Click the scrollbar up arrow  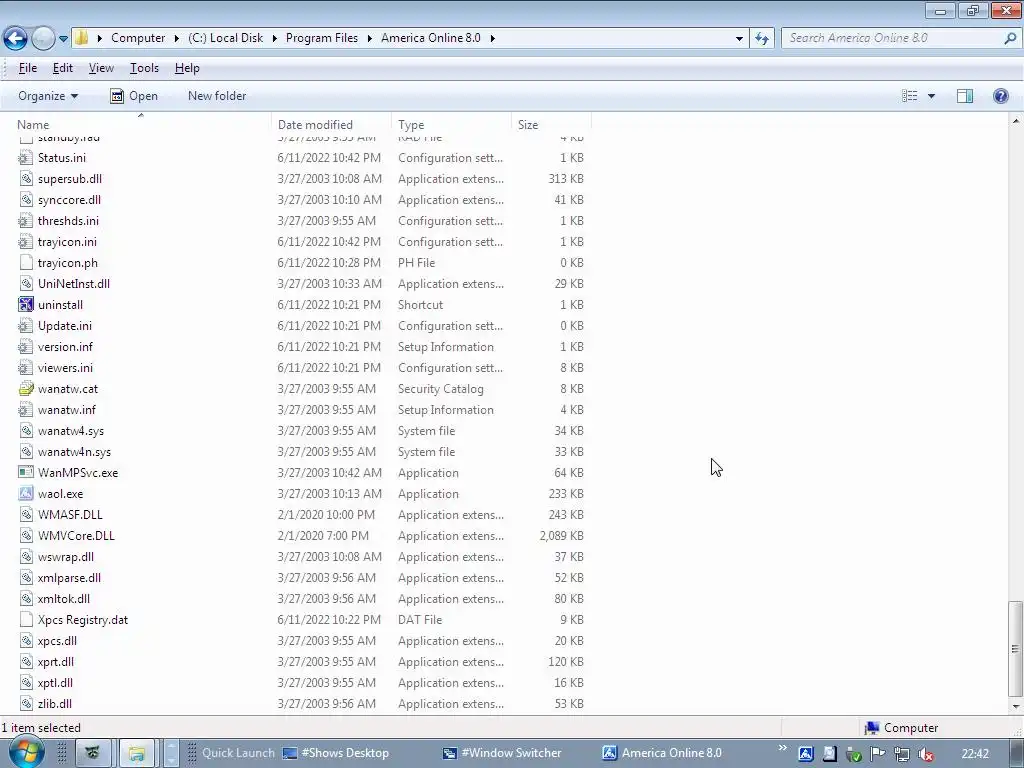[1016, 121]
